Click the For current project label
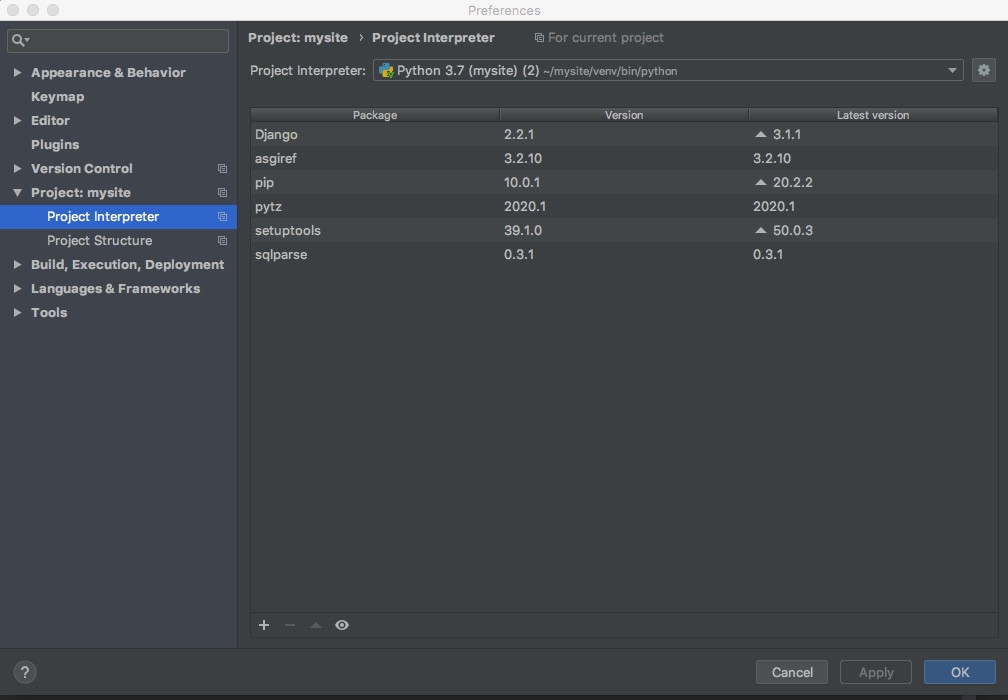 [x=606, y=38]
